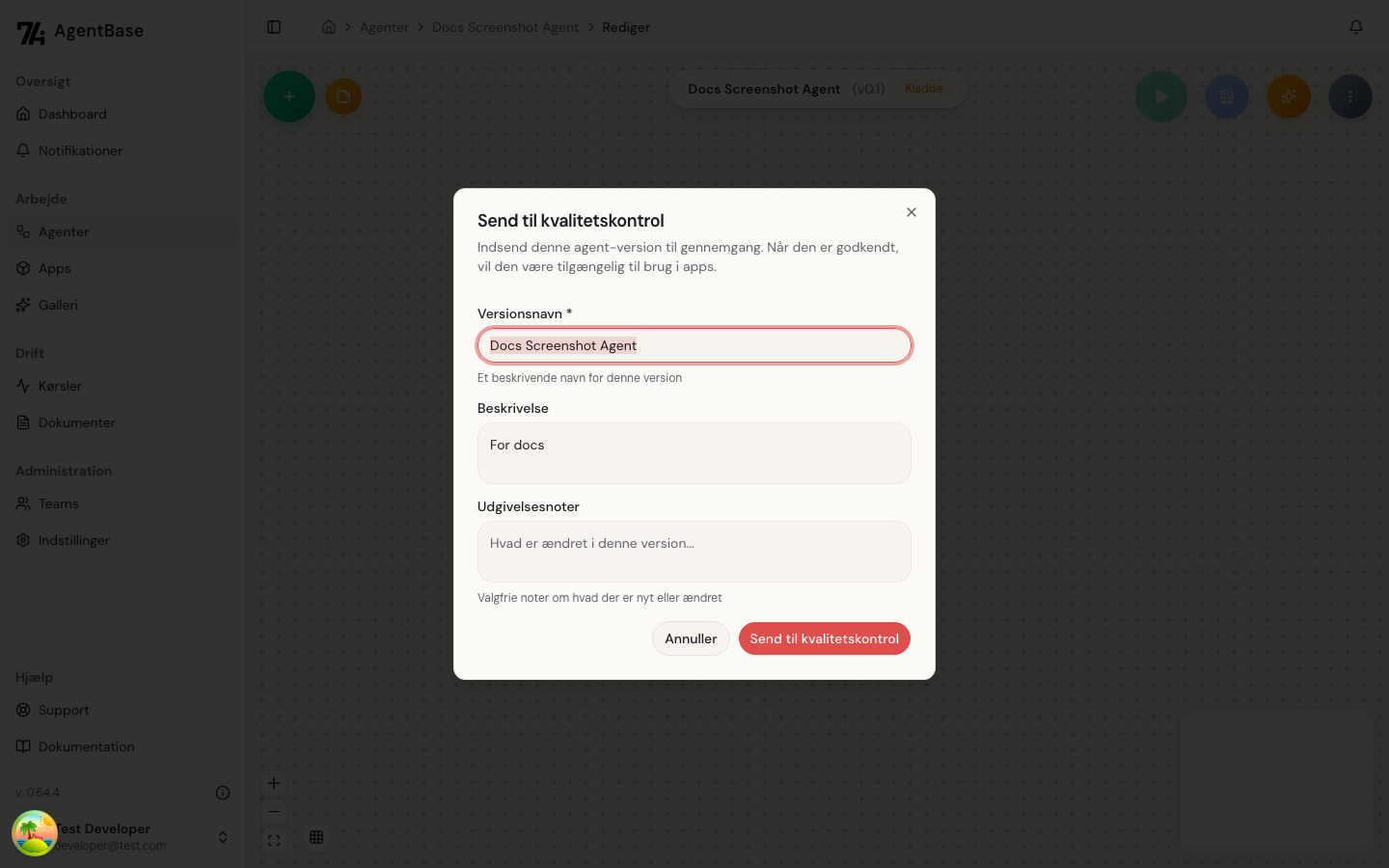This screenshot has width=1389, height=868.
Task: Expand the Test Developer account switcher
Action: coord(223,837)
